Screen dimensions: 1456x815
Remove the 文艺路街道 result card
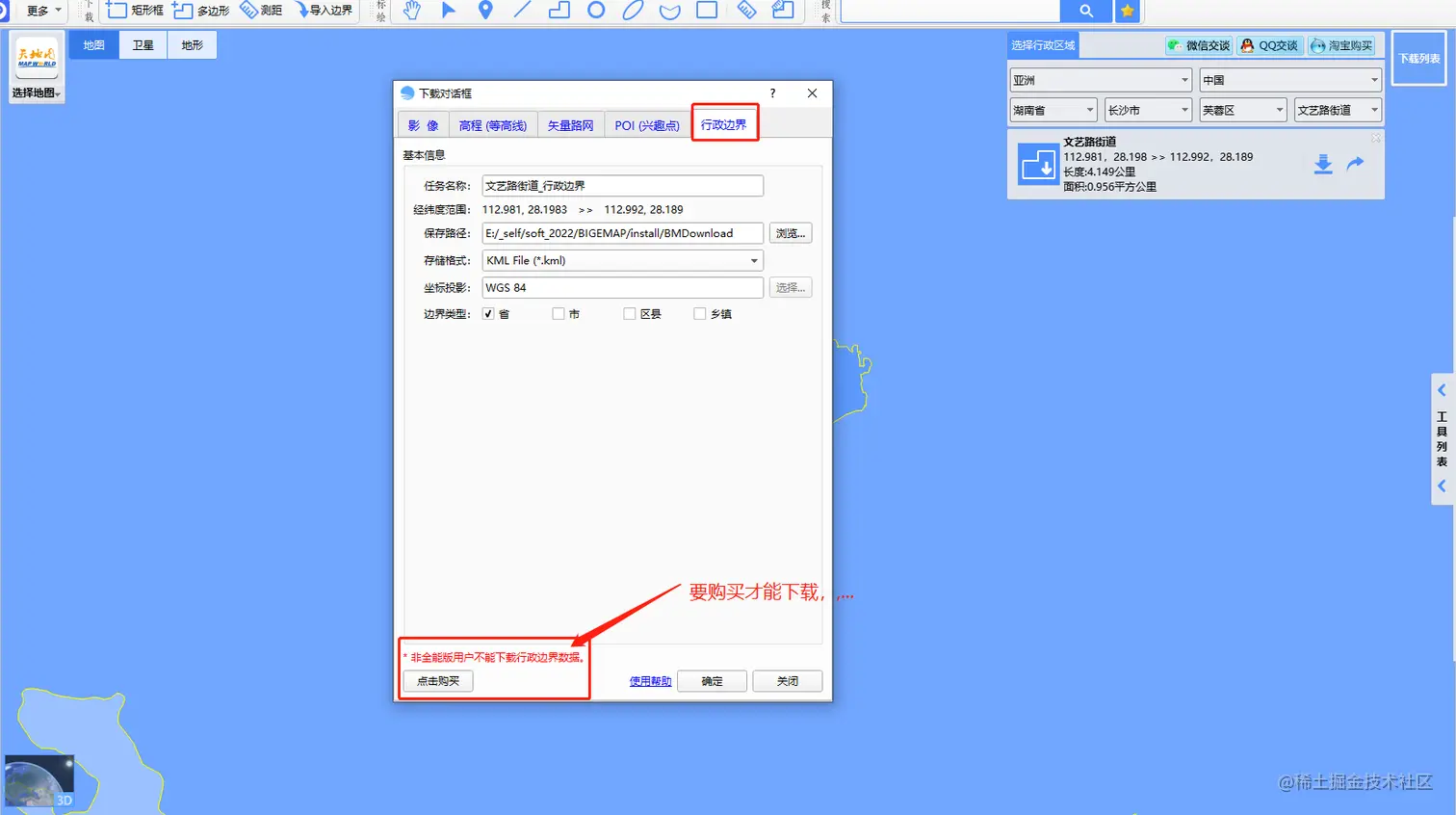click(1376, 139)
